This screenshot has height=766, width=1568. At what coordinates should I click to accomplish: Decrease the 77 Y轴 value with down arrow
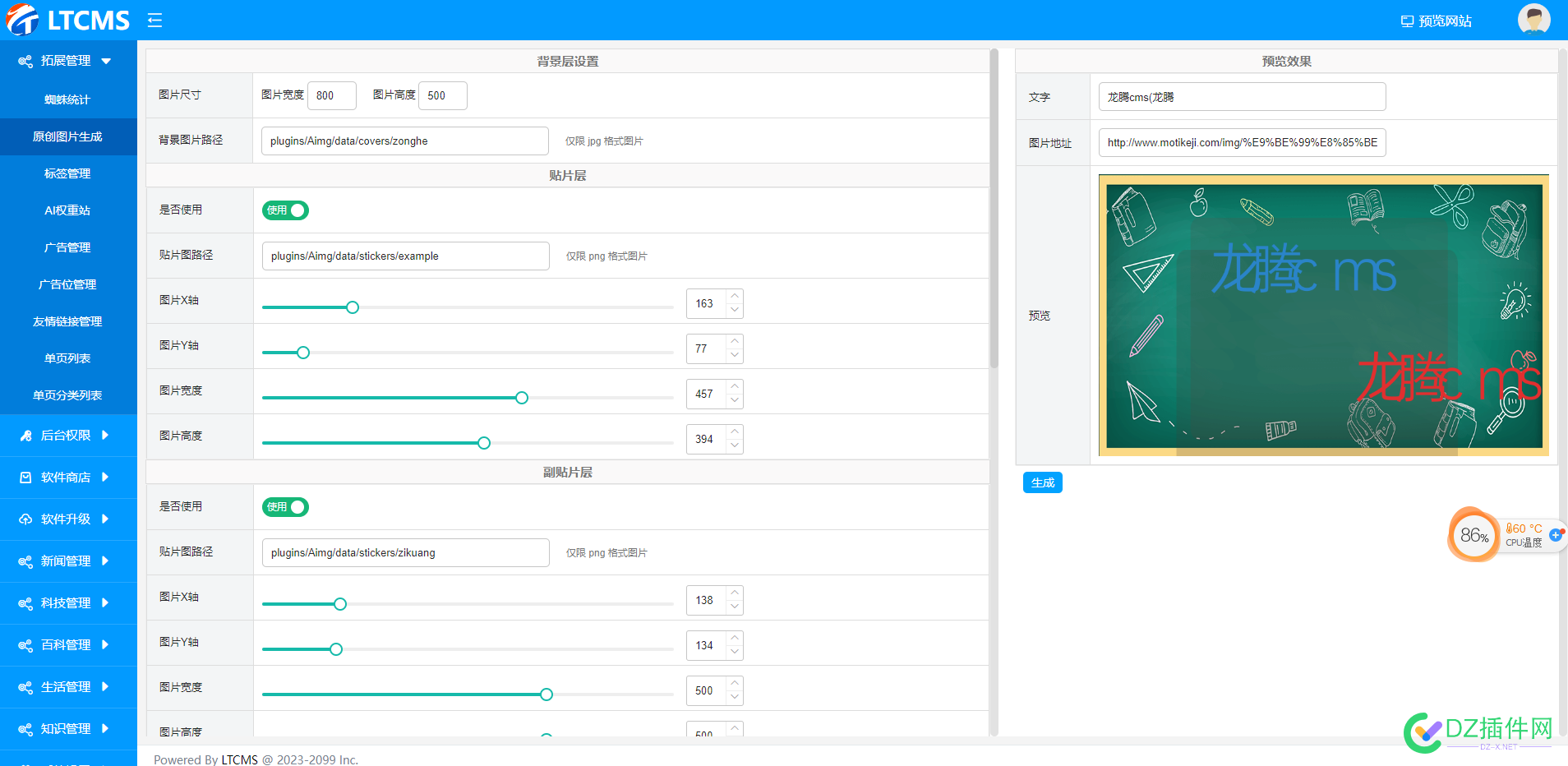(735, 356)
